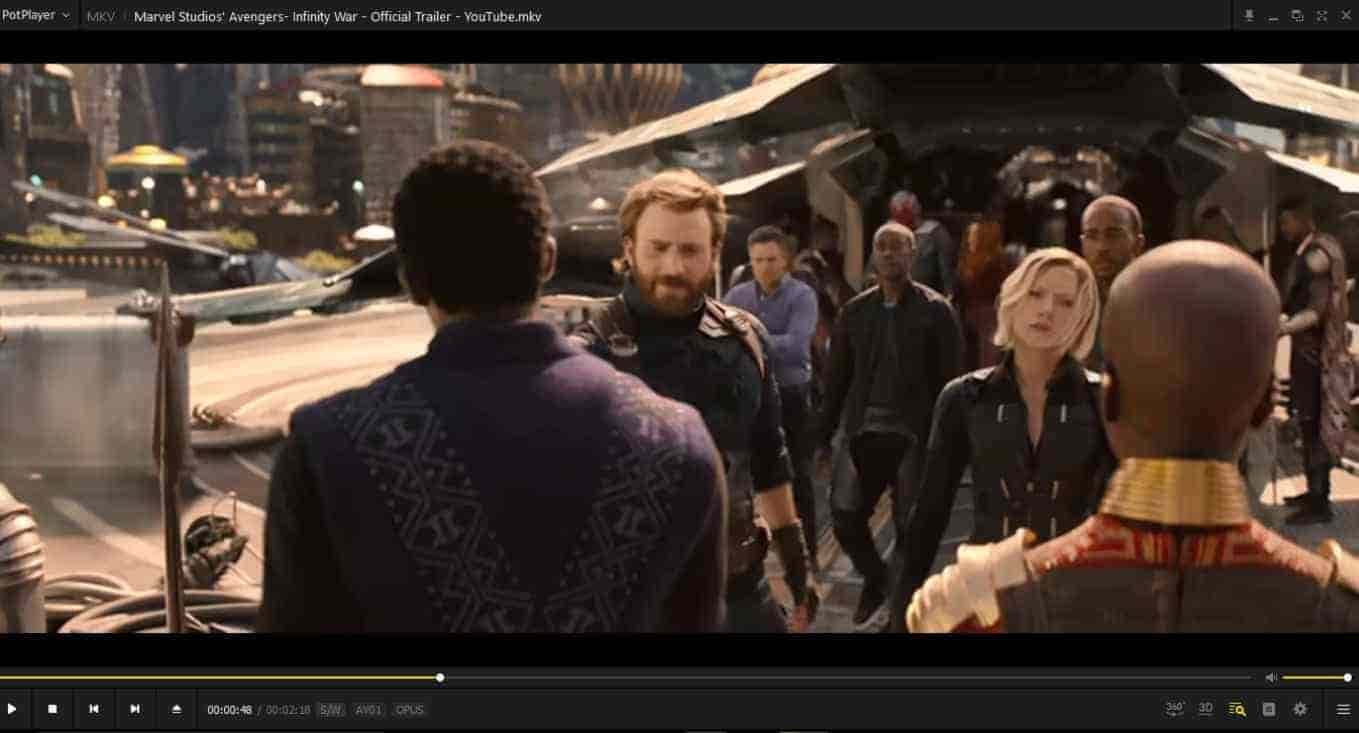Open the hamburger playlist menu

(1343, 709)
